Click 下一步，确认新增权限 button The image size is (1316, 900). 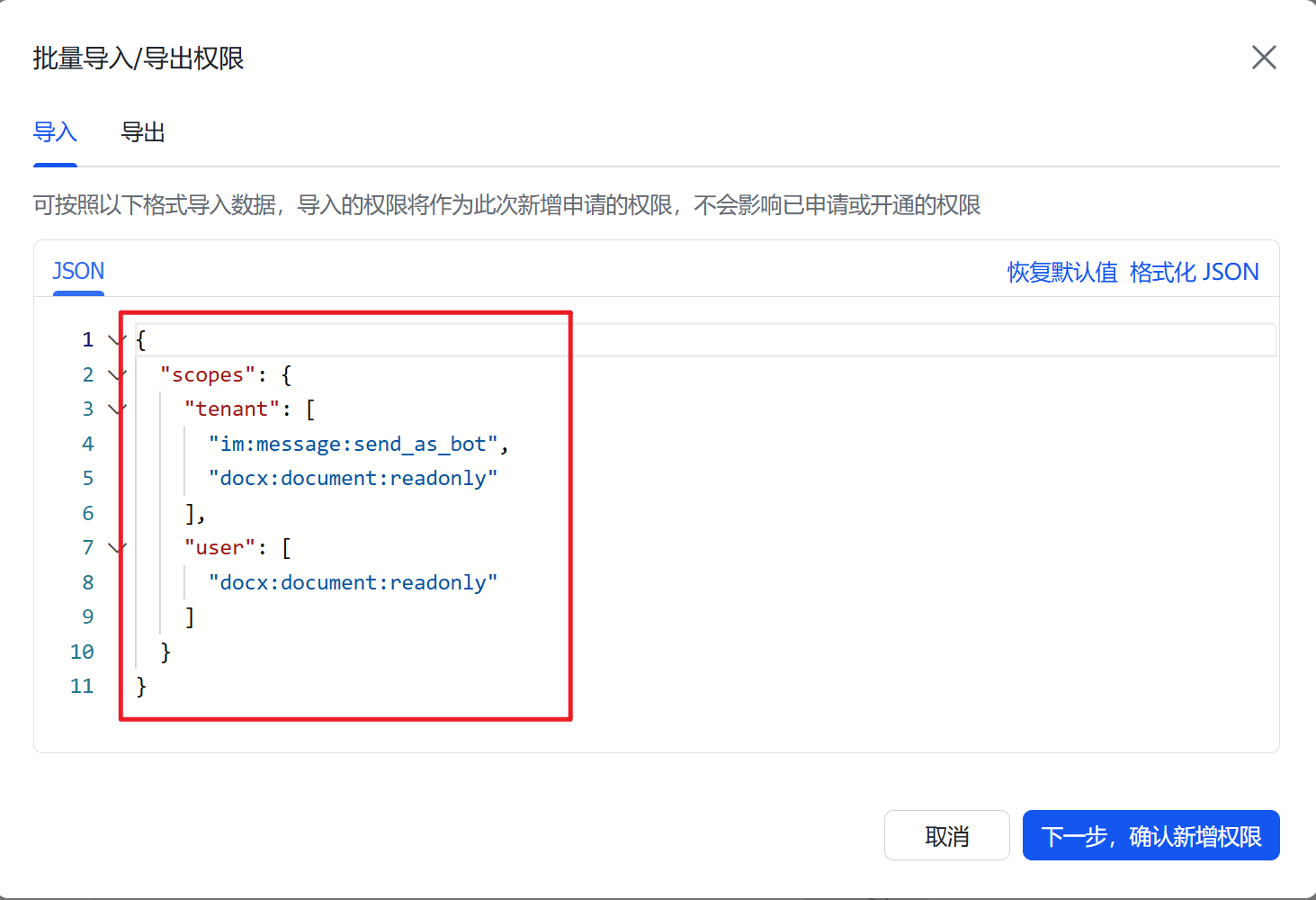pos(1151,835)
